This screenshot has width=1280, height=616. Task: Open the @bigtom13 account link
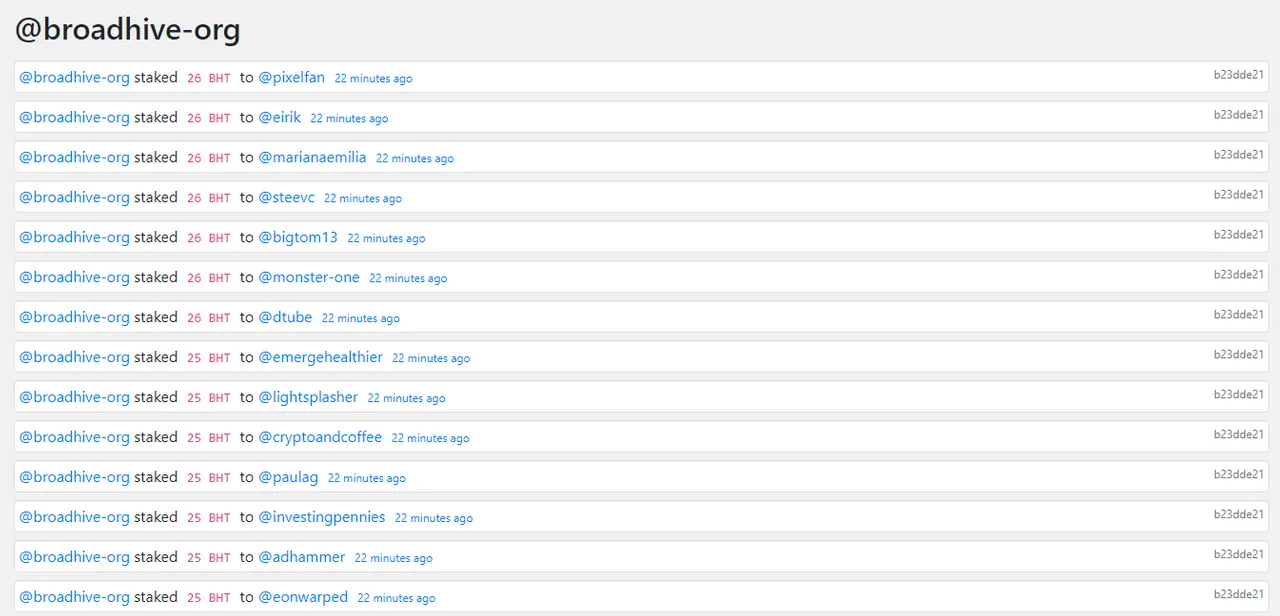[298, 237]
